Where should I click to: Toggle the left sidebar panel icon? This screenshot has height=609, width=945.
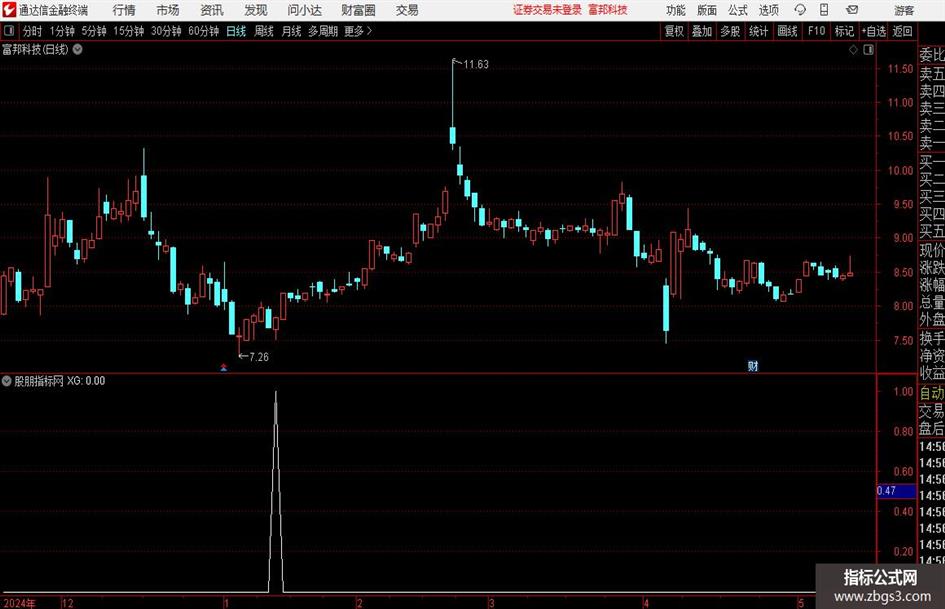coord(8,31)
